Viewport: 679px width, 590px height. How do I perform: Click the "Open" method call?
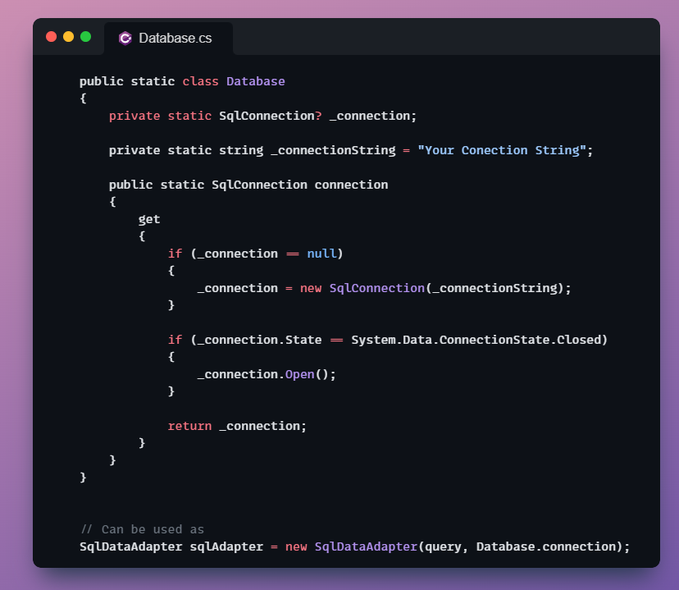point(300,374)
